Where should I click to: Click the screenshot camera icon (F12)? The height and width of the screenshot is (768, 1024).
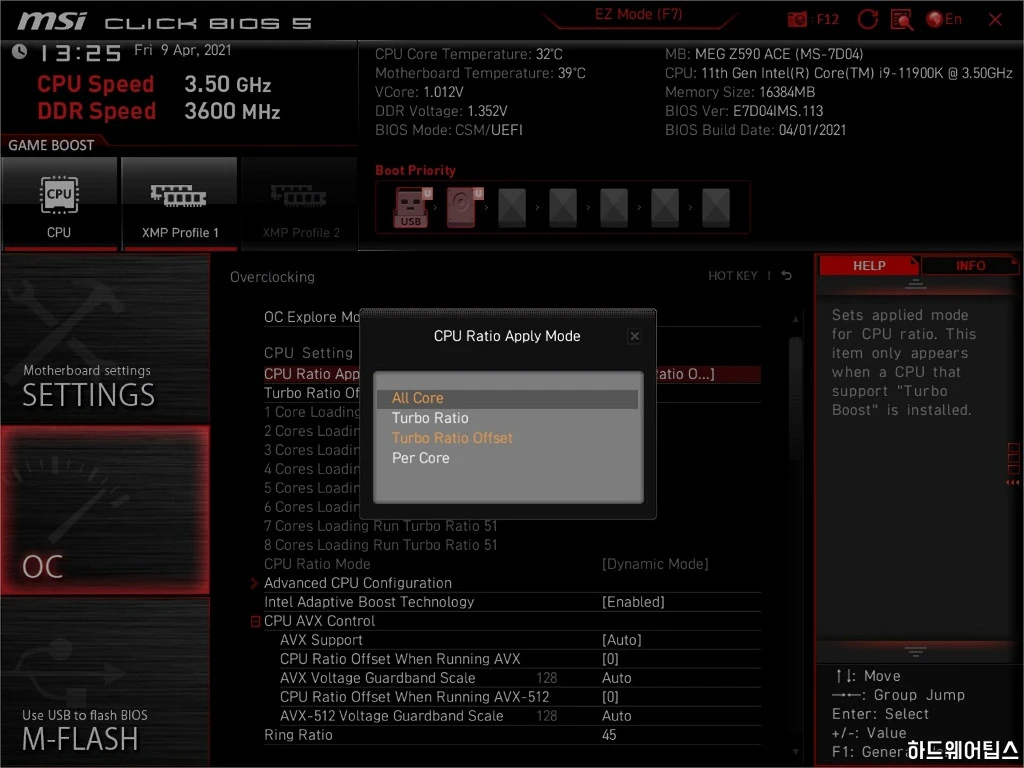(798, 20)
